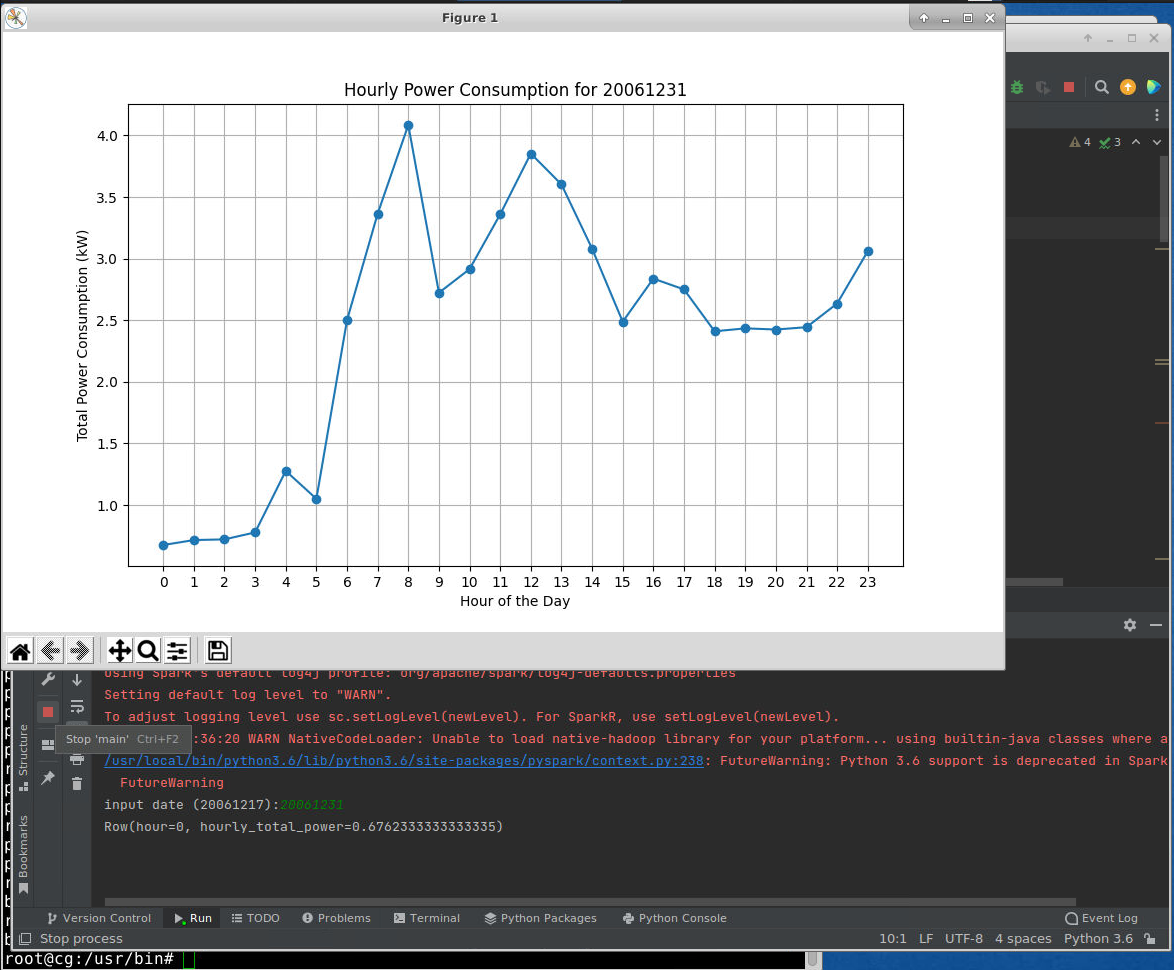Click the console horizontal scrollbar
This screenshot has height=970, width=1174.
(x=590, y=902)
